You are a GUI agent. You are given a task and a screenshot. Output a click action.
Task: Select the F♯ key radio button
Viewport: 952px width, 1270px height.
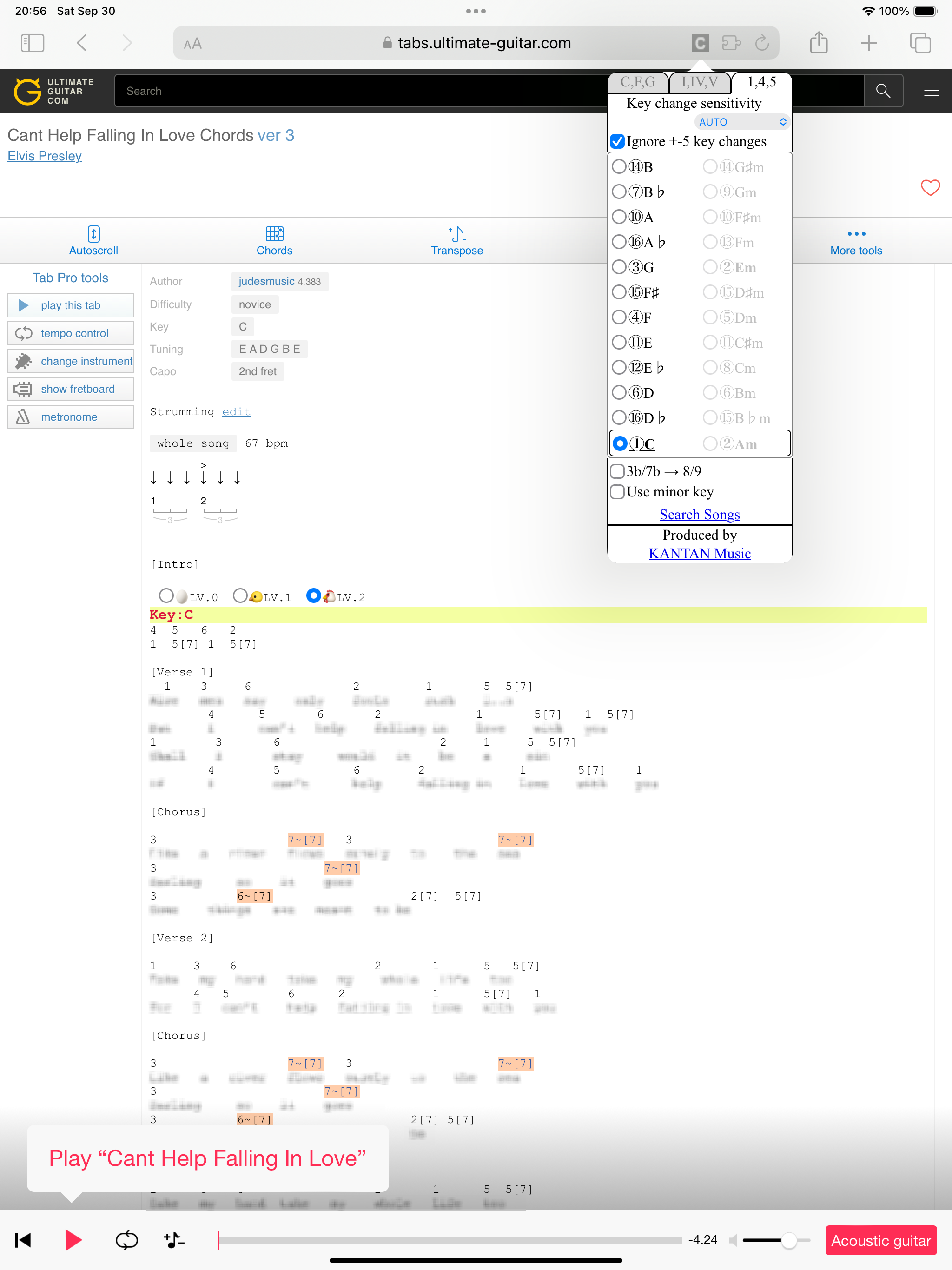pos(619,291)
